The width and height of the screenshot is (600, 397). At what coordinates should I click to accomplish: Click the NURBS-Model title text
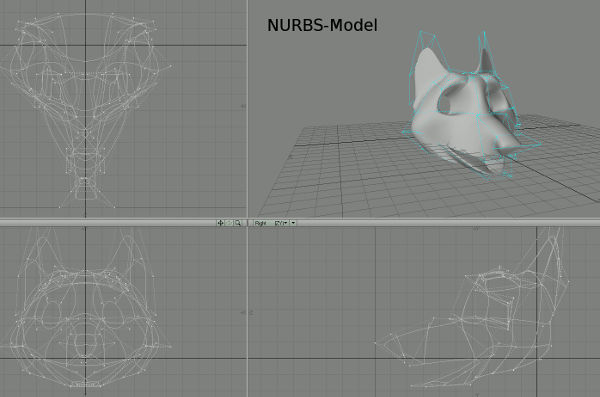(322, 26)
